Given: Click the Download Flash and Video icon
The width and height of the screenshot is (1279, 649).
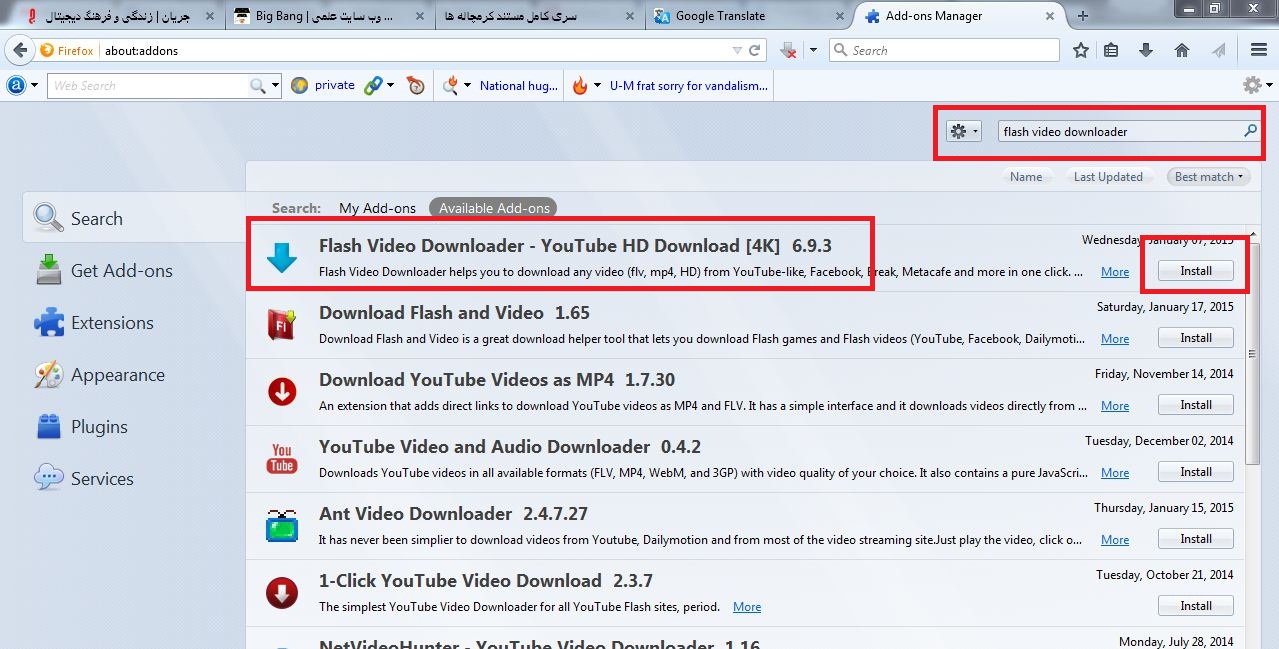Looking at the screenshot, I should pos(282,325).
